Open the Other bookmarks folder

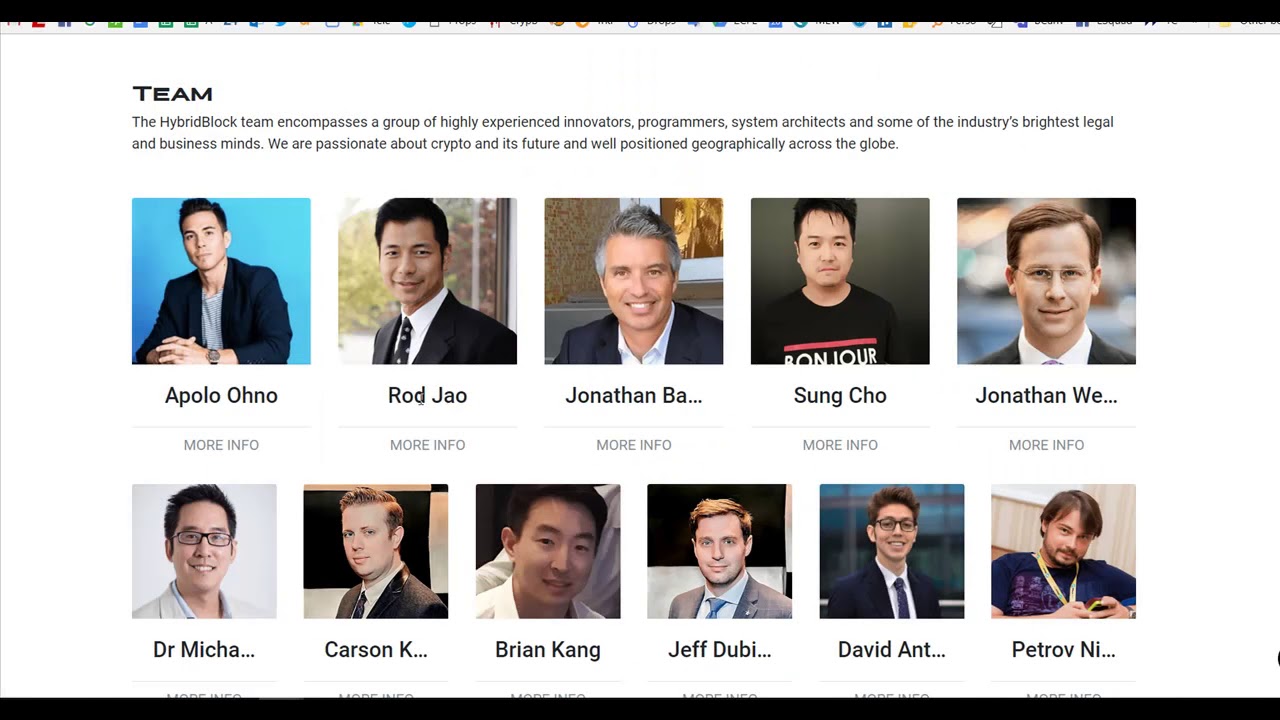[x=1248, y=21]
